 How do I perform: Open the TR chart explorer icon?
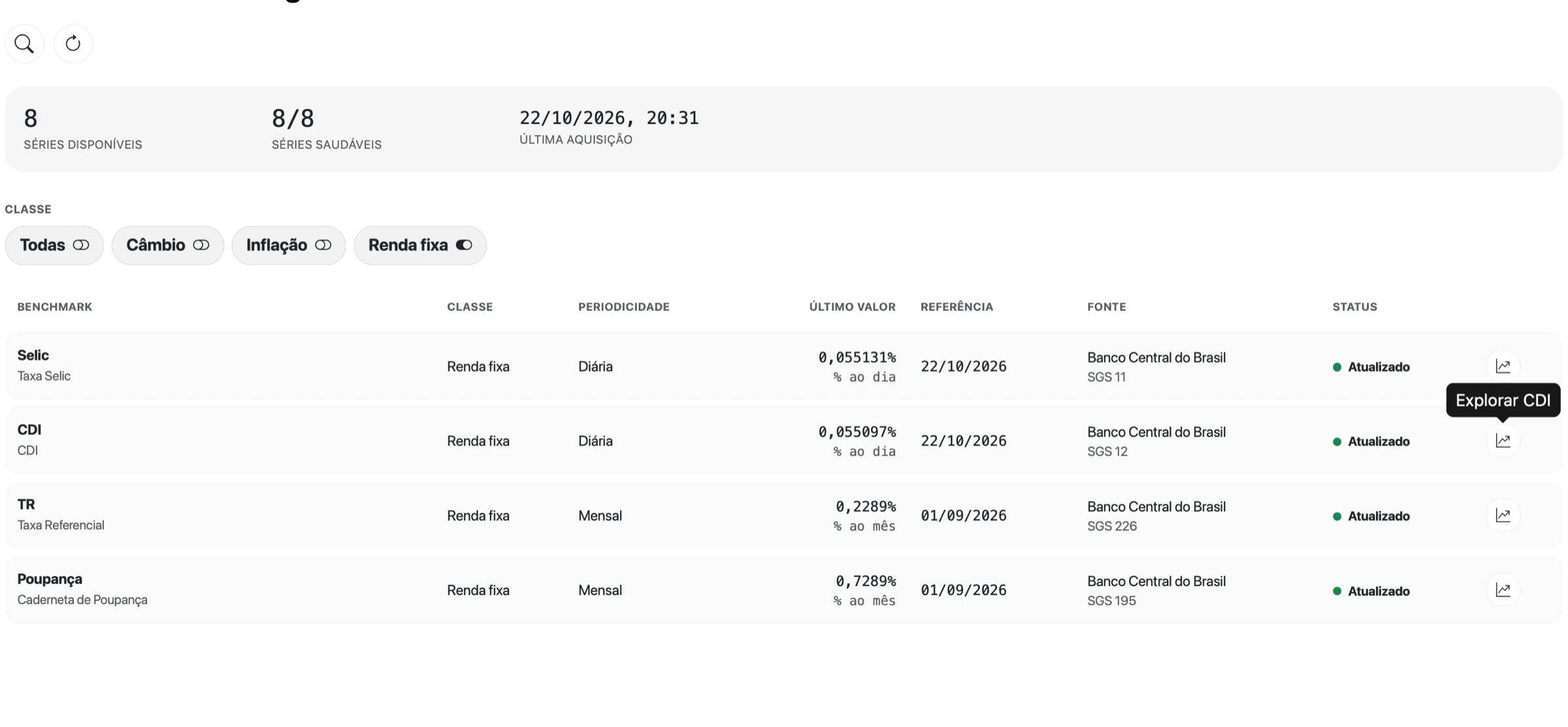[1503, 515]
